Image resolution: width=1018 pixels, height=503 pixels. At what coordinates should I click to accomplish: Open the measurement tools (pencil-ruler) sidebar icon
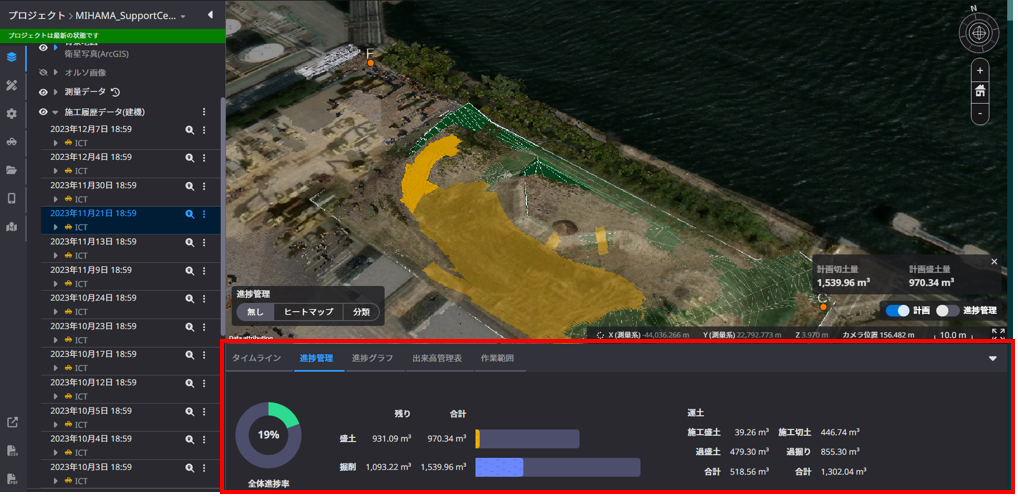click(12, 85)
